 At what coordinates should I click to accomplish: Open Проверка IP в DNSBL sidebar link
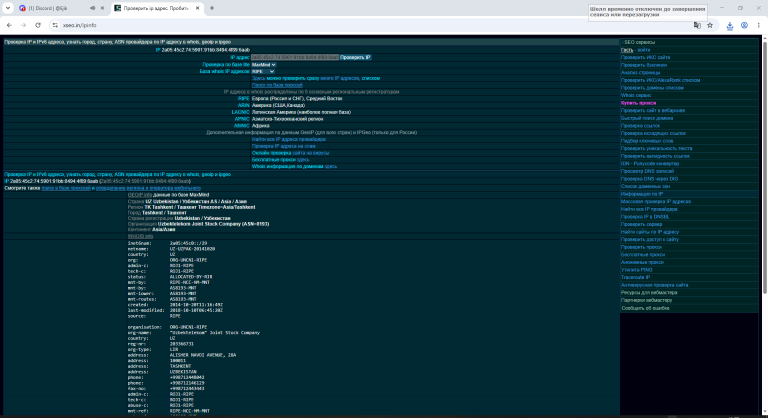[x=645, y=217]
